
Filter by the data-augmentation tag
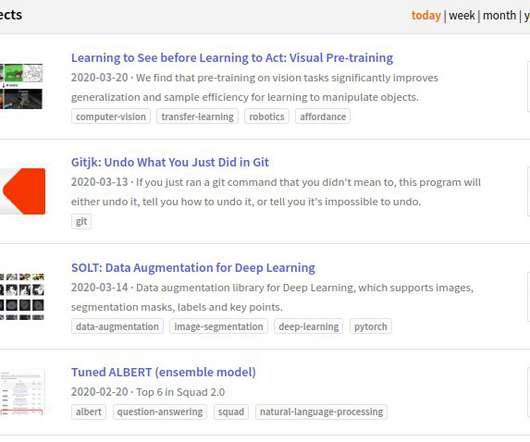coord(117,327)
